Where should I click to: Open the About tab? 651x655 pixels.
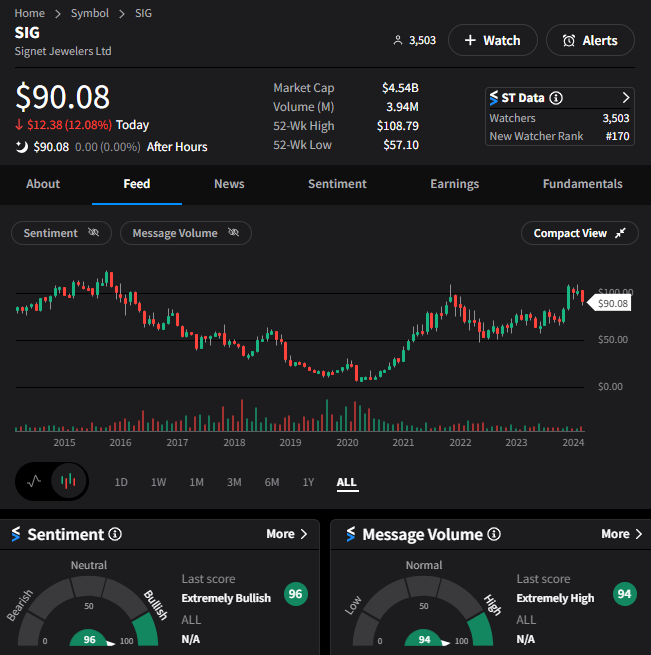(x=43, y=184)
